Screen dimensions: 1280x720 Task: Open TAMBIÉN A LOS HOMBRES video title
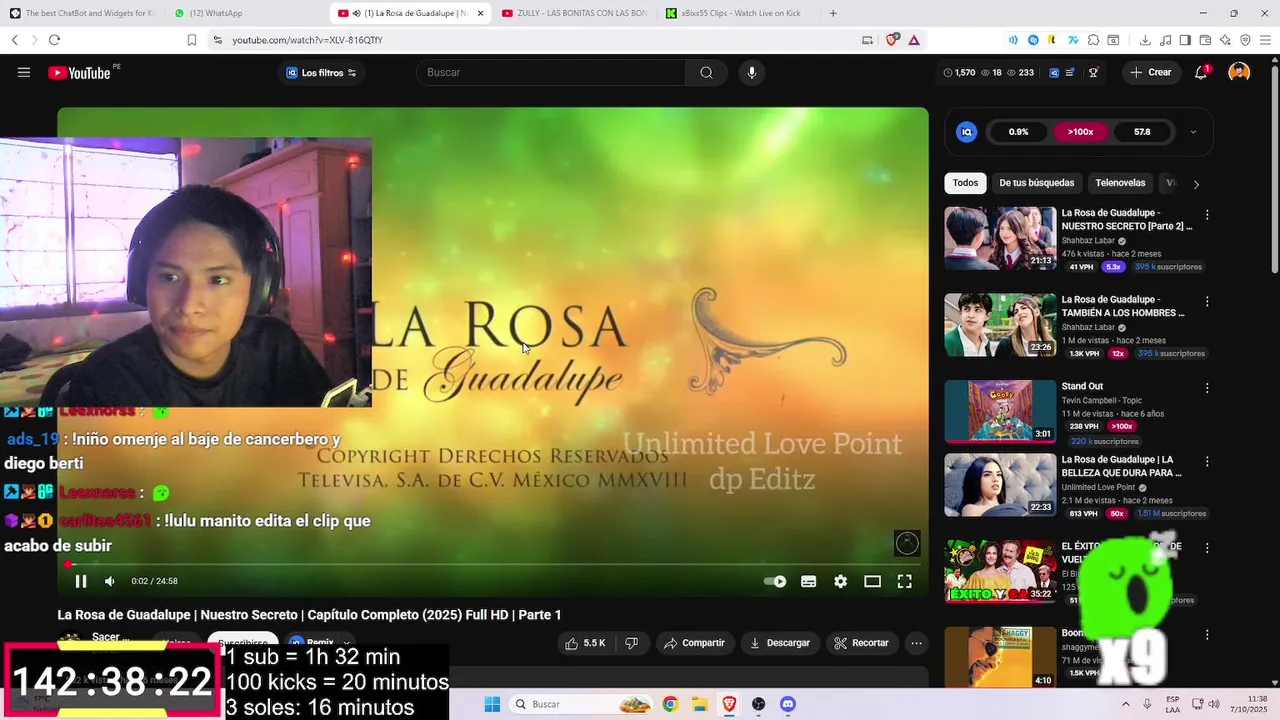pos(1123,306)
